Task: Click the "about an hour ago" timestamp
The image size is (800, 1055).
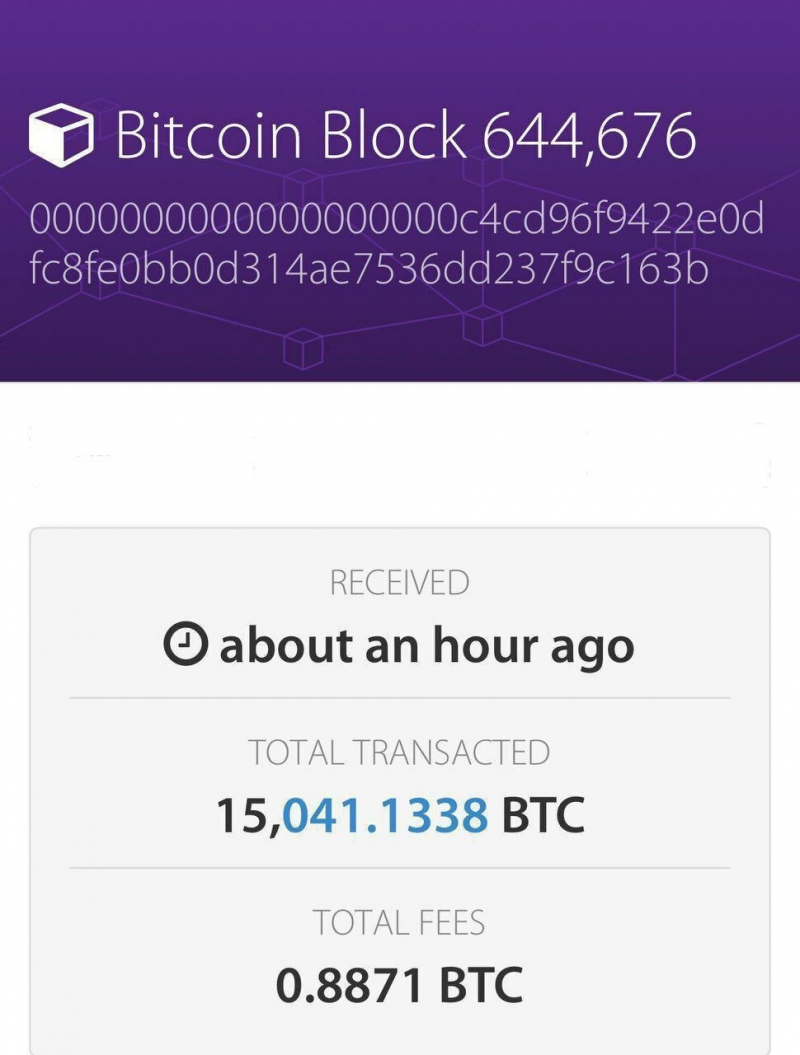Action: click(426, 647)
